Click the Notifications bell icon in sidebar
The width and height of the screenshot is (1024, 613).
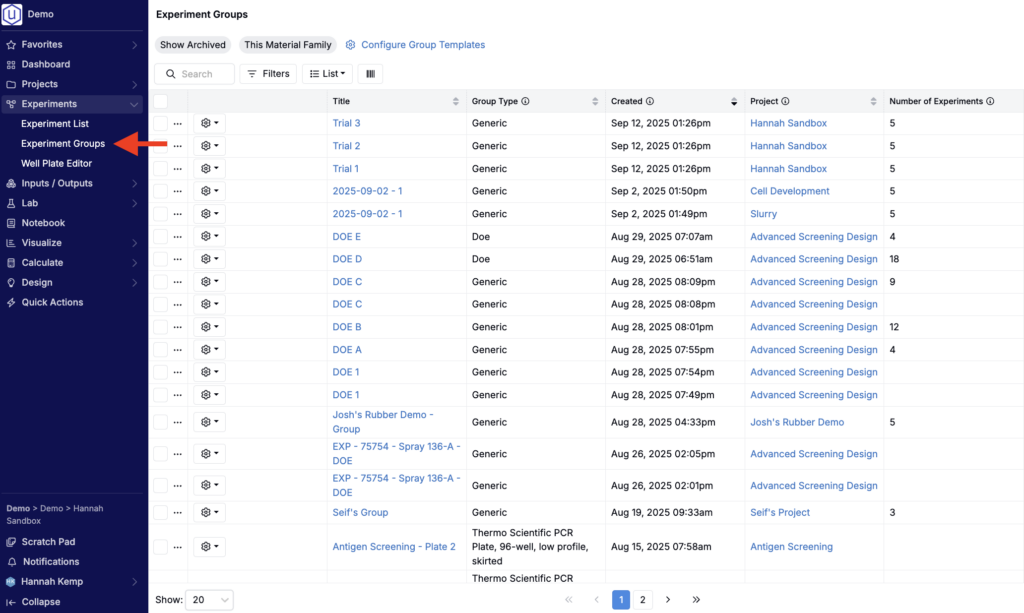coord(12,562)
